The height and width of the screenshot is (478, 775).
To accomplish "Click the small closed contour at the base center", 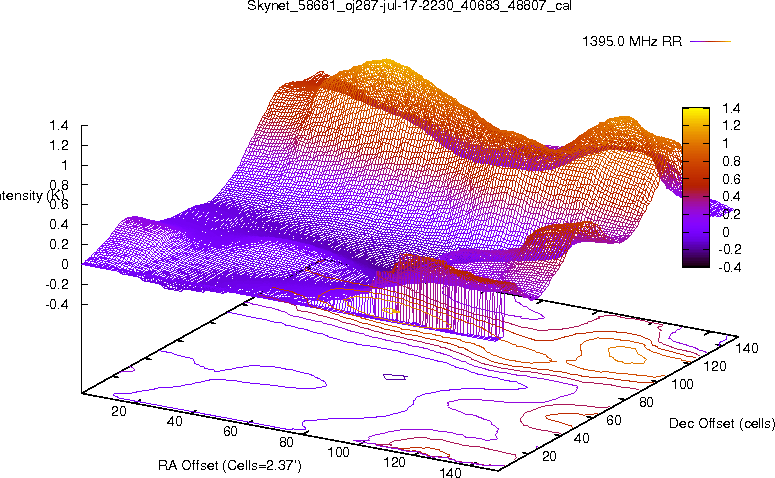I will click(395, 377).
